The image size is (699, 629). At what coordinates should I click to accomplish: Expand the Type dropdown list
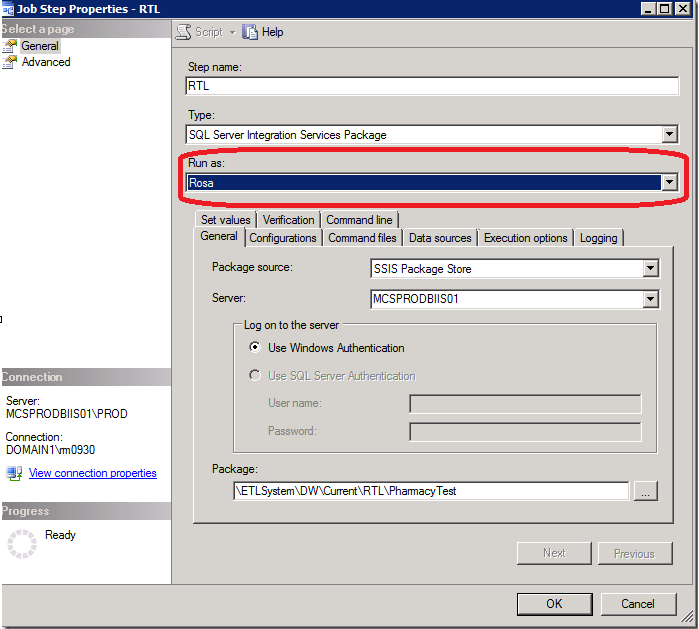click(x=669, y=134)
